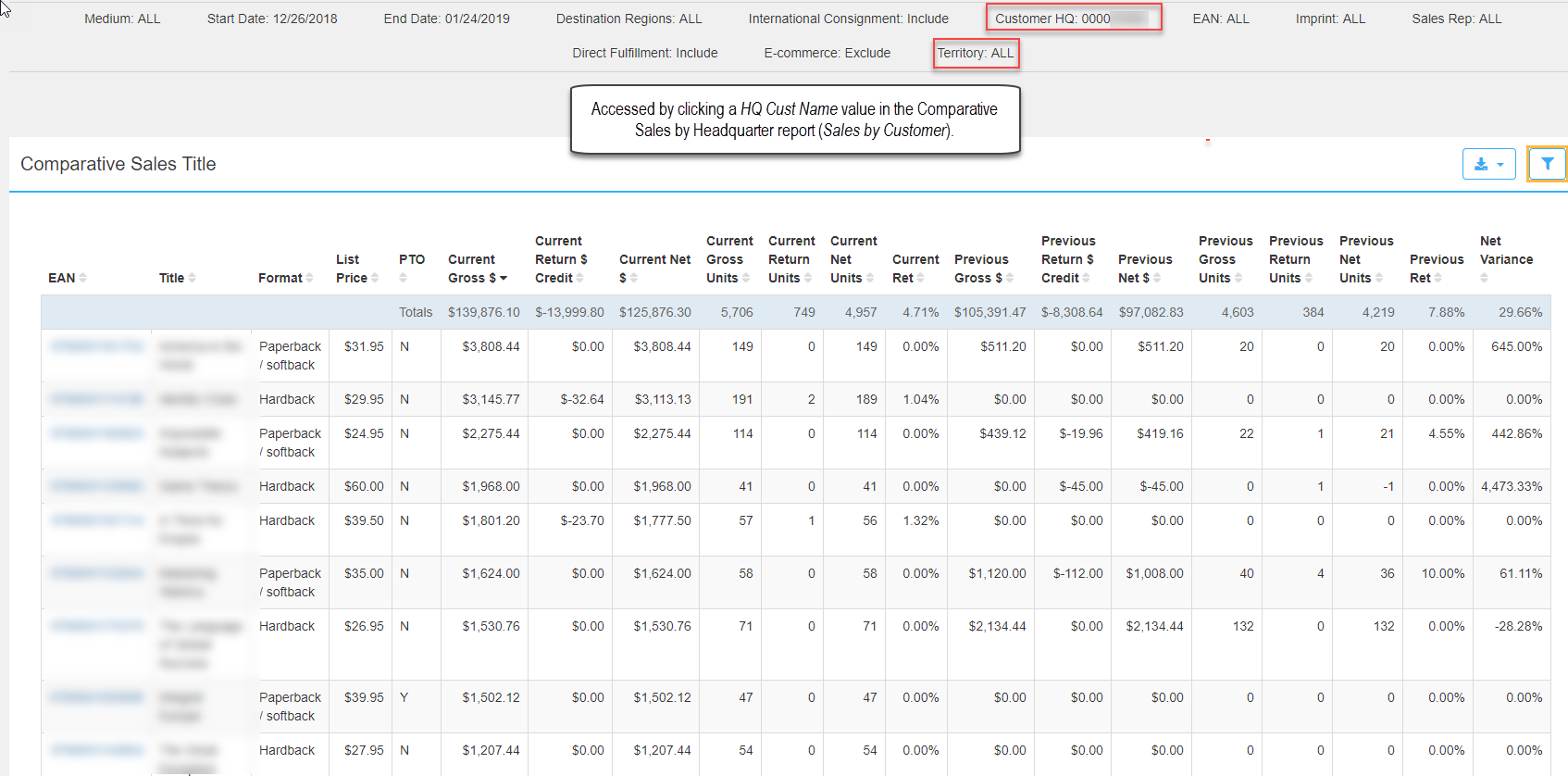Sort by Current Ret column
1568x776 pixels.
coord(915,269)
